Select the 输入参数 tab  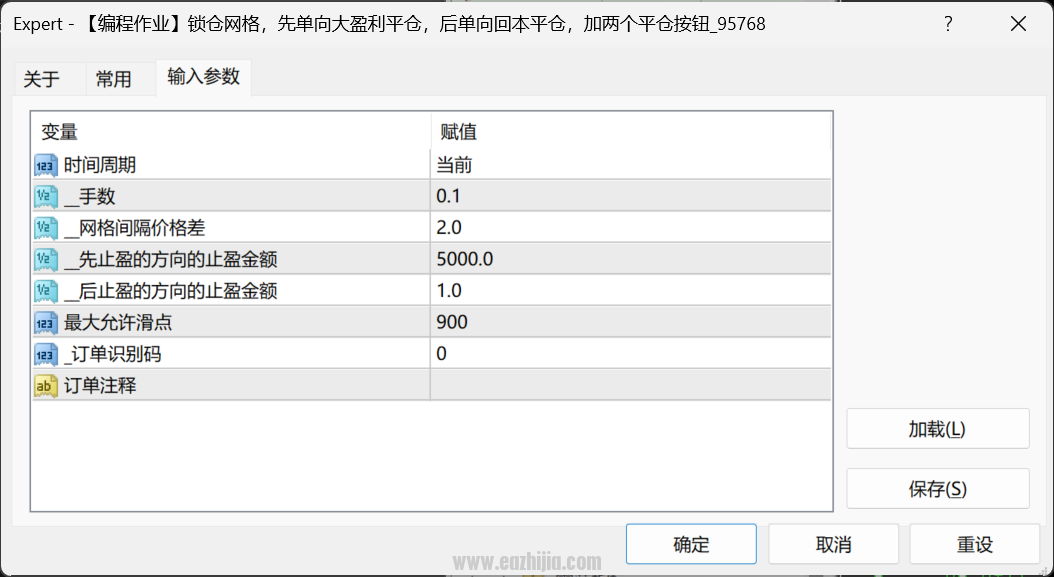click(204, 77)
